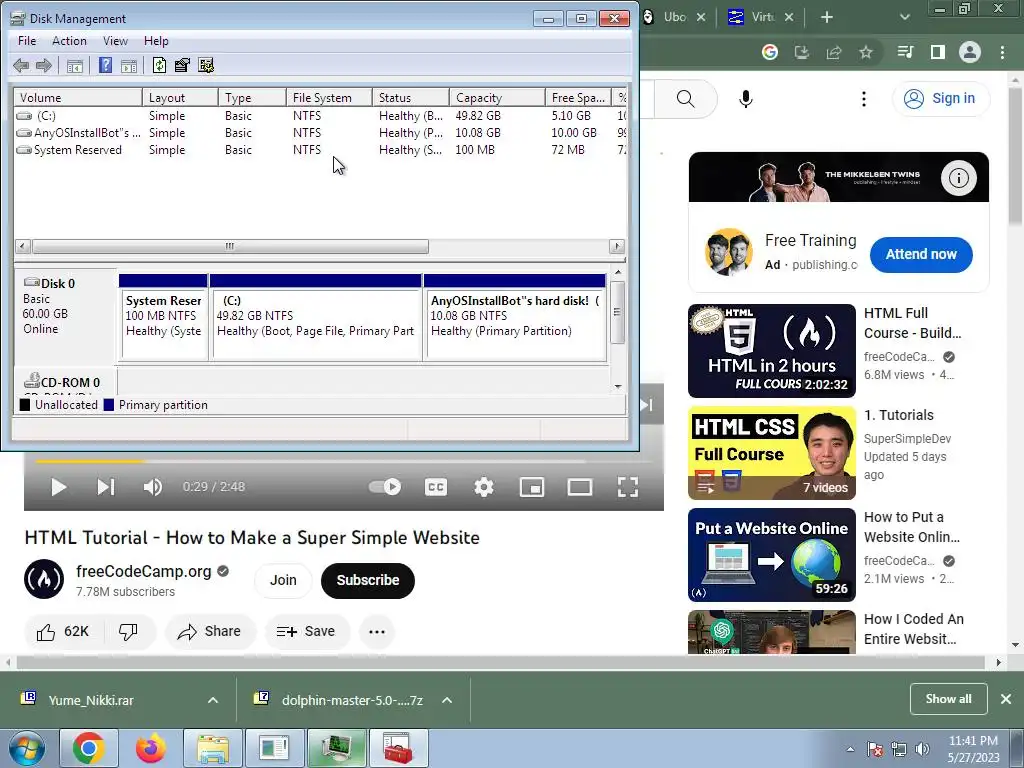Screen dimensions: 1024x768
Task: Open the Help menu in Disk Management
Action: 156,40
